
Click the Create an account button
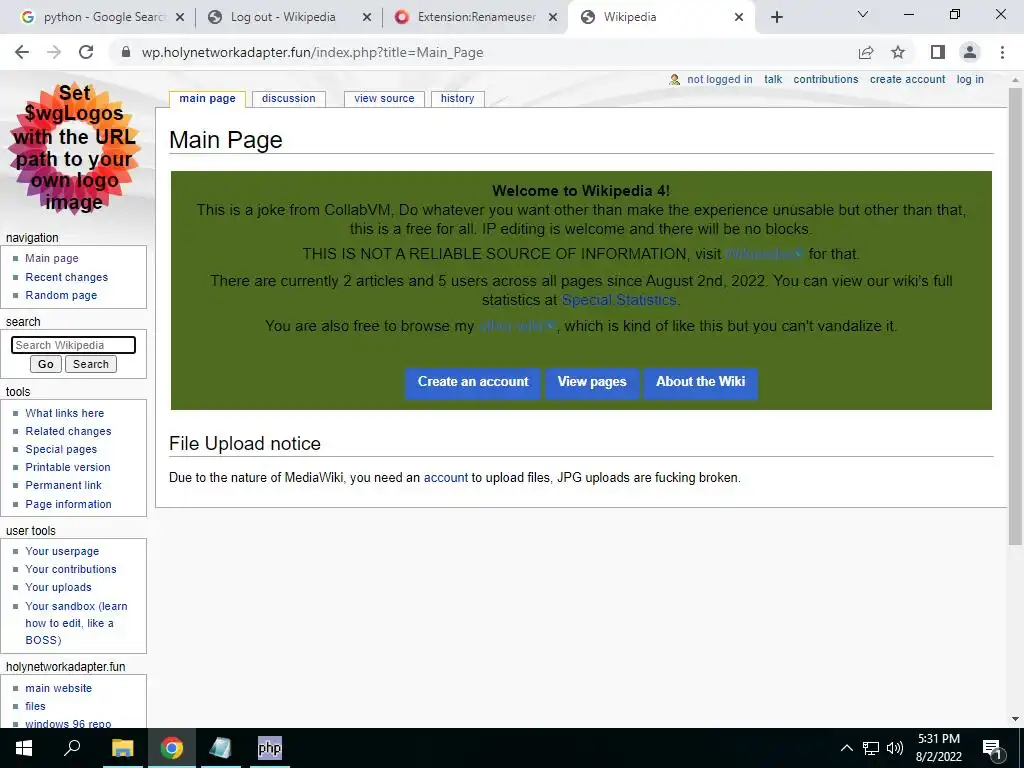coord(473,382)
